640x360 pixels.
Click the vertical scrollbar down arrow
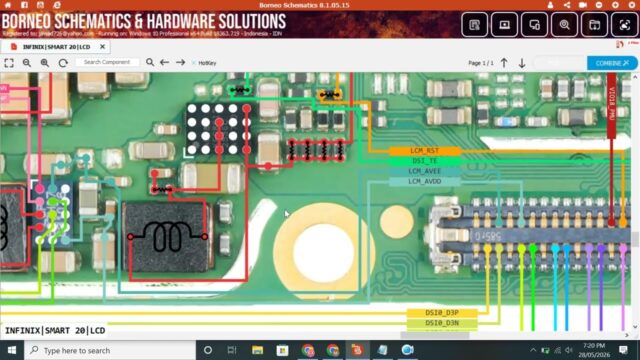click(635, 327)
